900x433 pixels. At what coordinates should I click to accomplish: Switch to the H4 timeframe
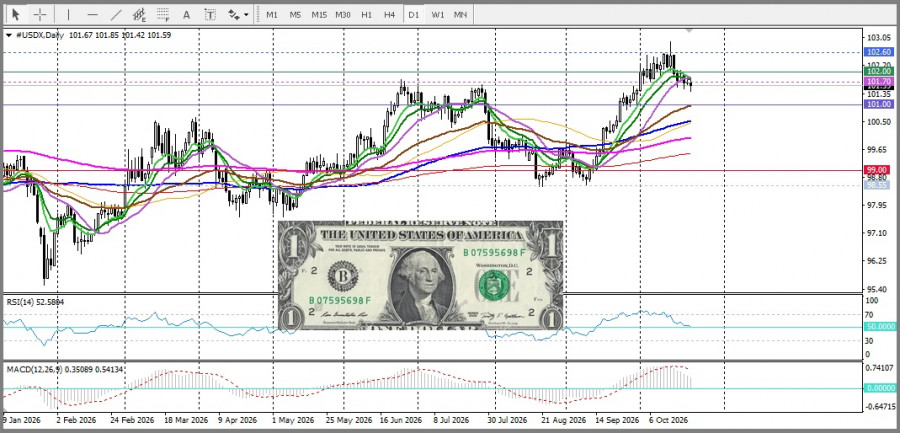390,15
